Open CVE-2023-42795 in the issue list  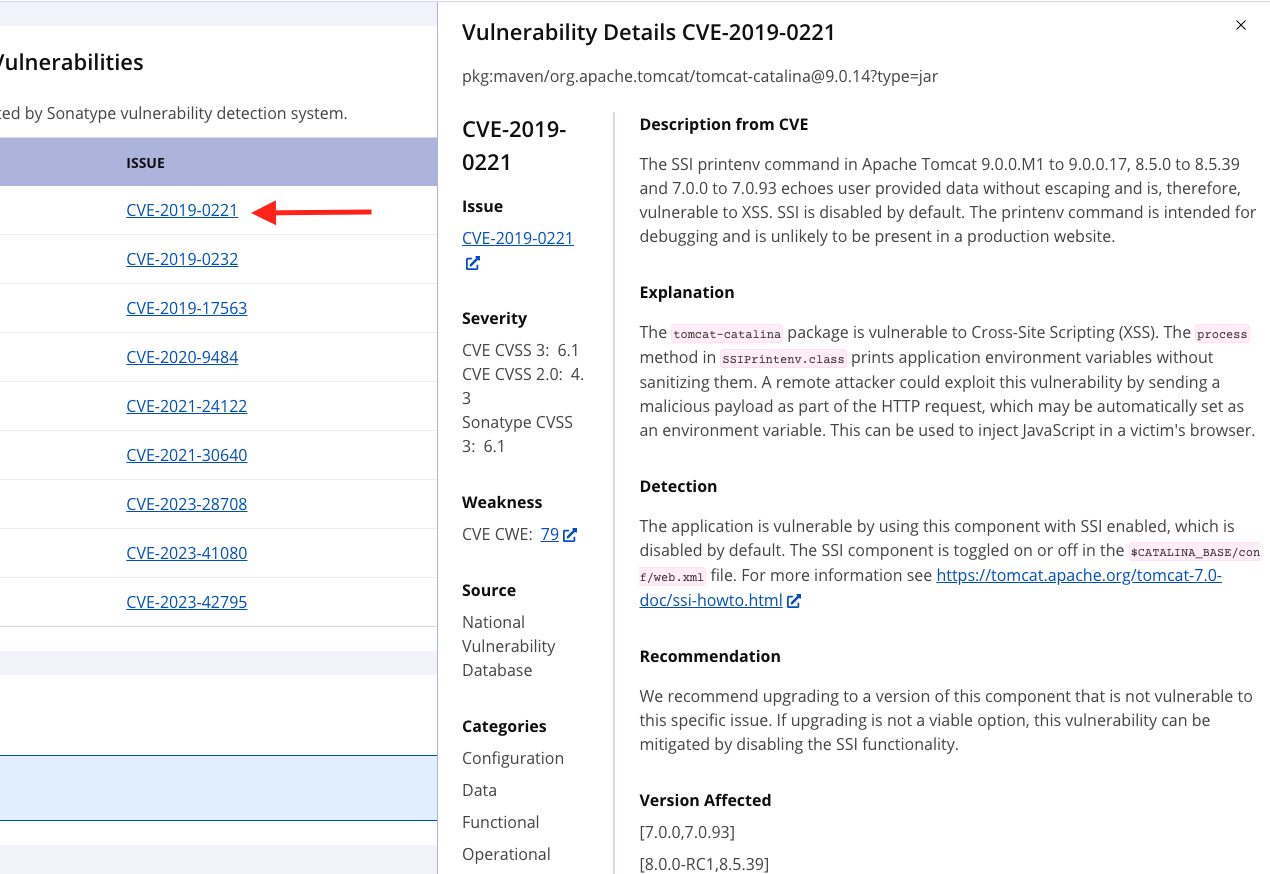pyautogui.click(x=187, y=602)
